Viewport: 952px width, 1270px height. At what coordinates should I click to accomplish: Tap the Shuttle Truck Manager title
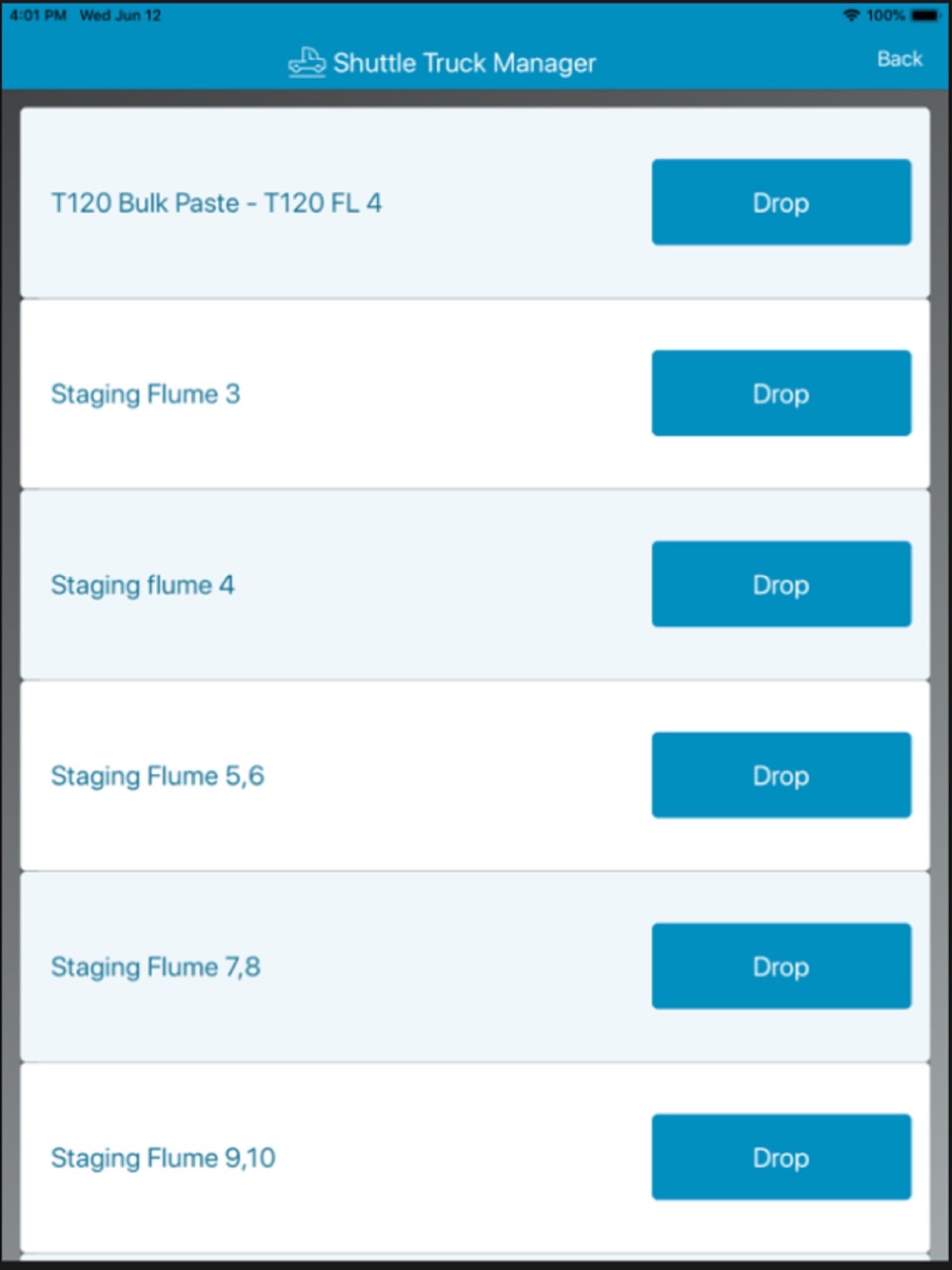pos(464,63)
